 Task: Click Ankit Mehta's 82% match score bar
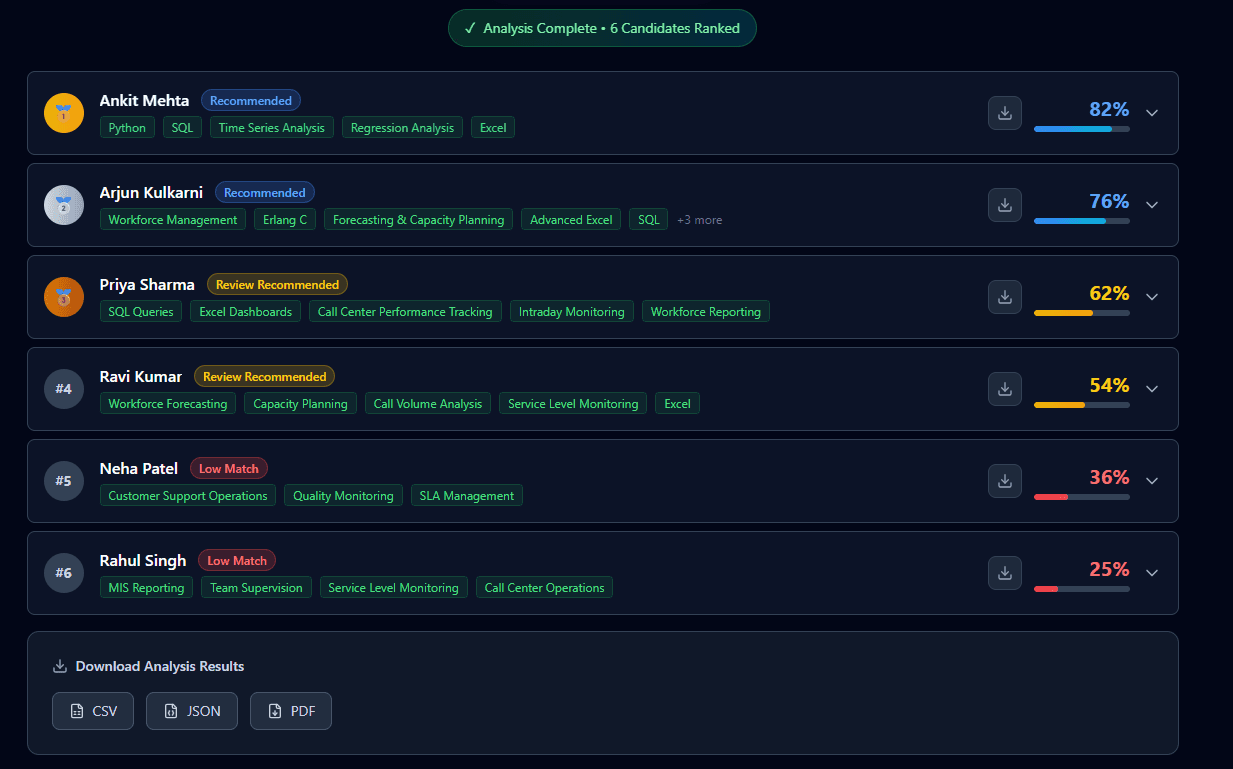pyautogui.click(x=1081, y=129)
